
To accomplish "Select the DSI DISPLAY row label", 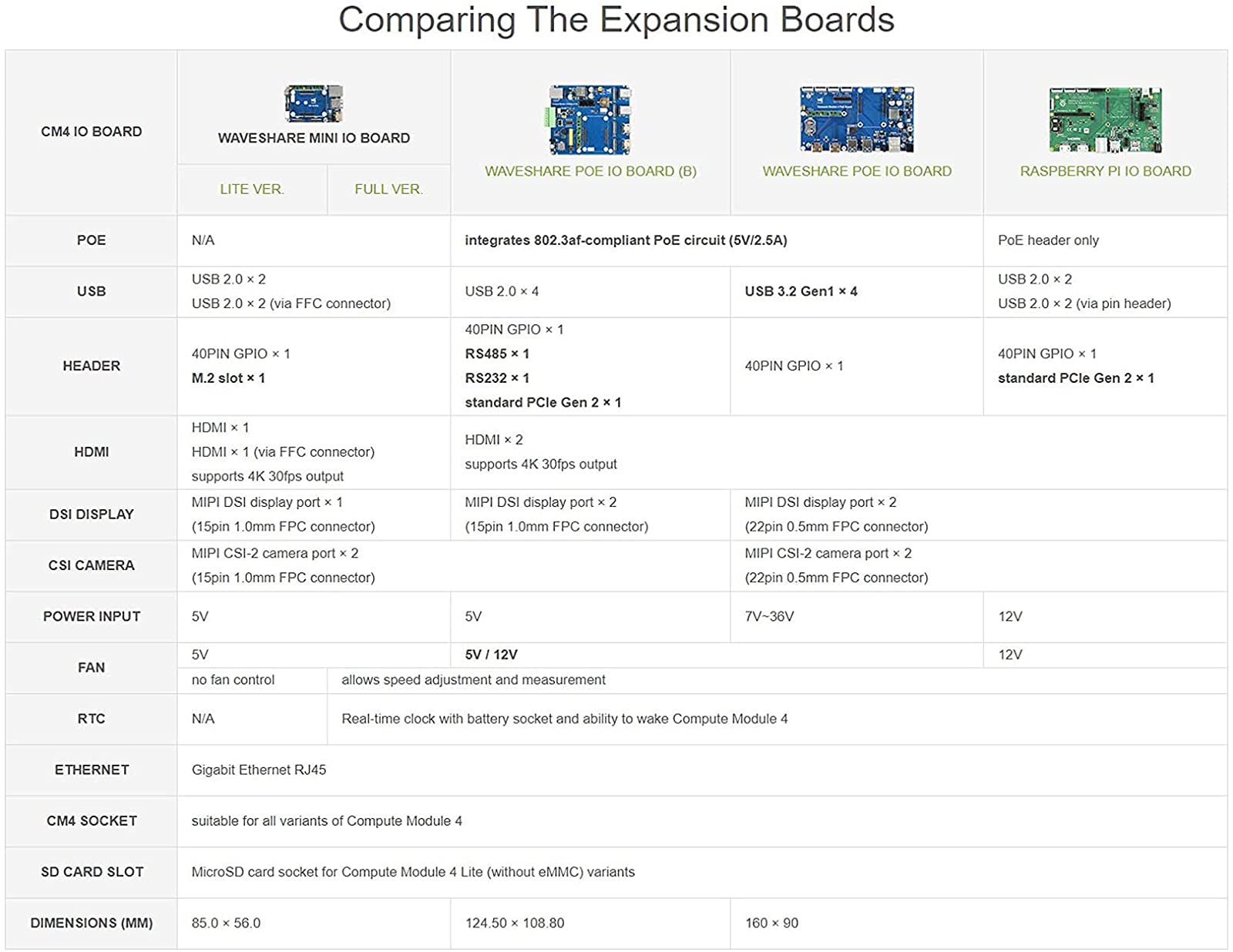I will pos(92,515).
